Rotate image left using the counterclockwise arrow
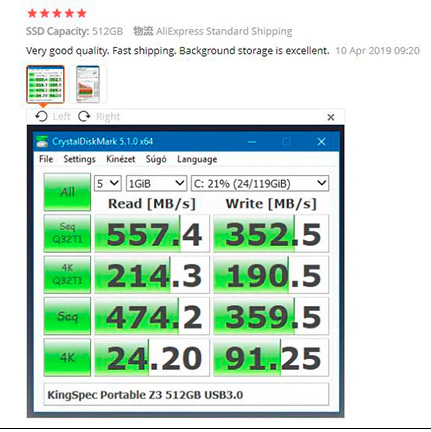431x432 pixels. [x=41, y=116]
